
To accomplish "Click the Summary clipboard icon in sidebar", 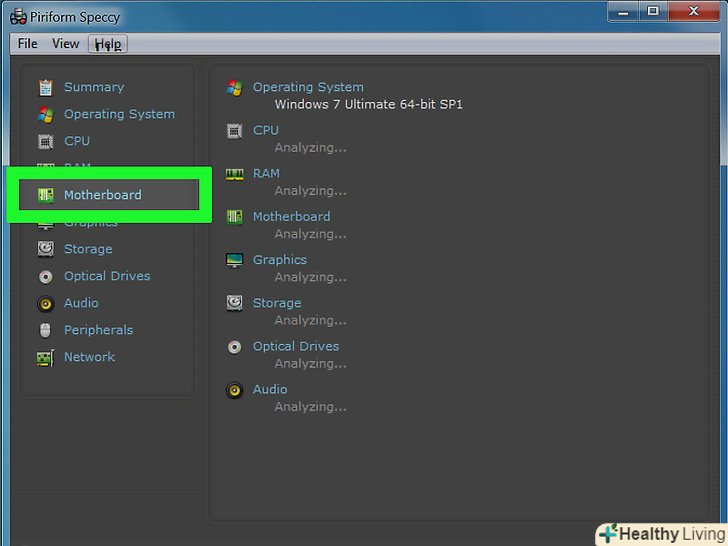I will [46, 88].
